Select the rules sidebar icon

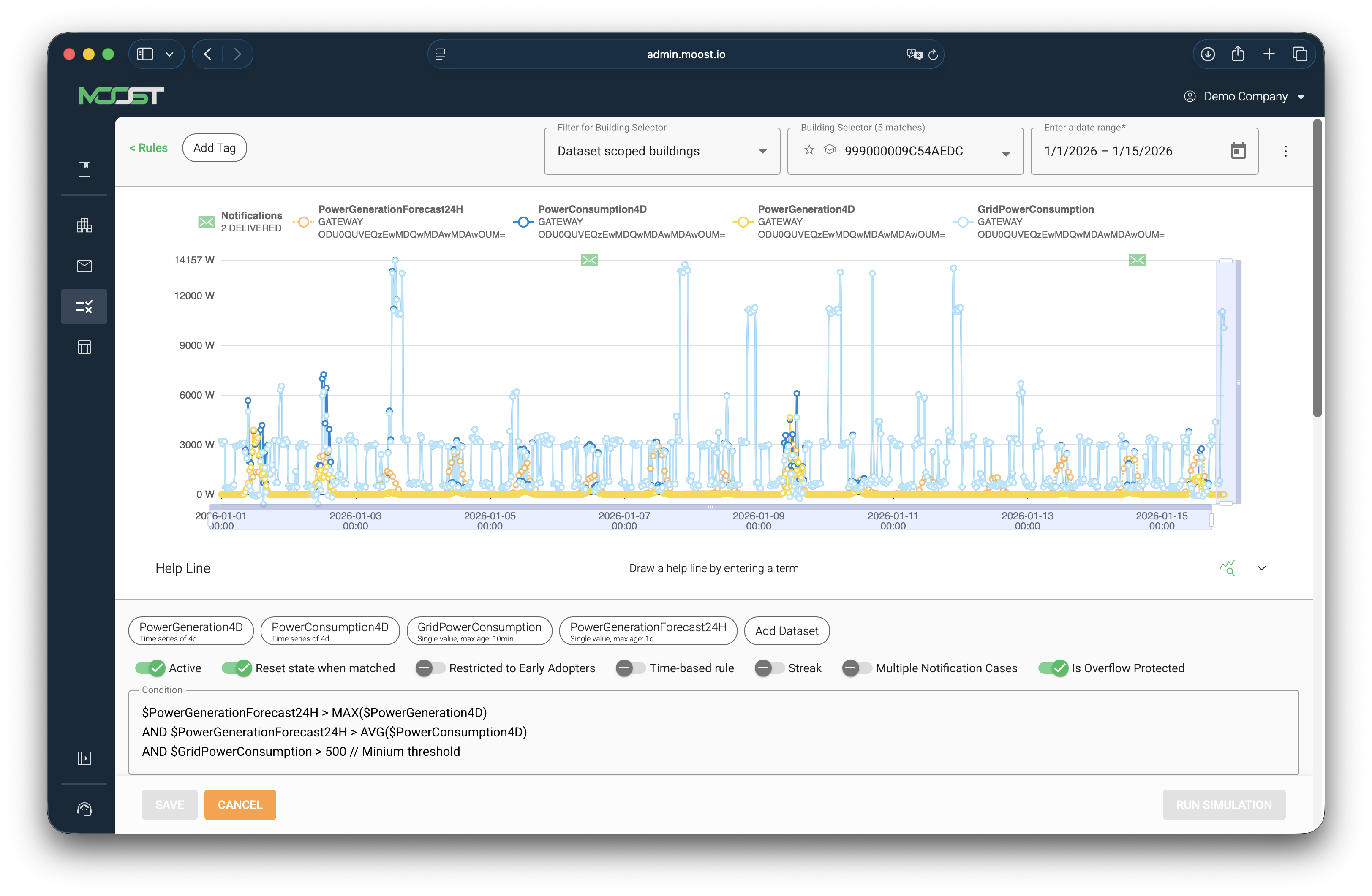(x=84, y=307)
